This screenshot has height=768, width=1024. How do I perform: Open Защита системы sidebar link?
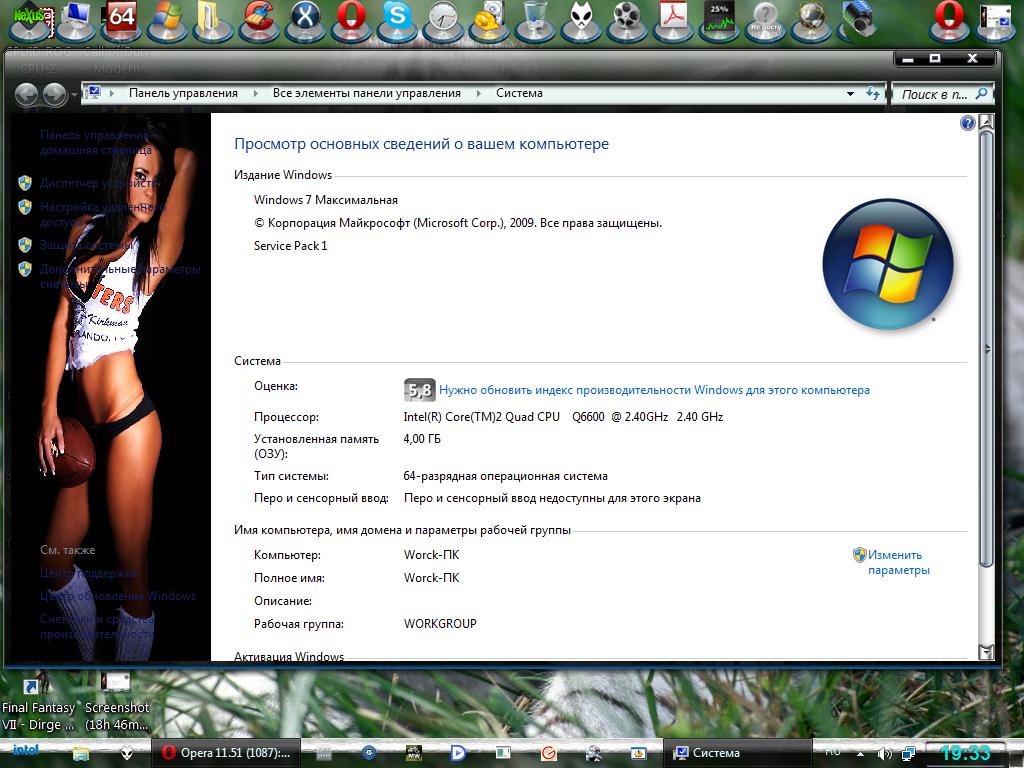coord(86,245)
